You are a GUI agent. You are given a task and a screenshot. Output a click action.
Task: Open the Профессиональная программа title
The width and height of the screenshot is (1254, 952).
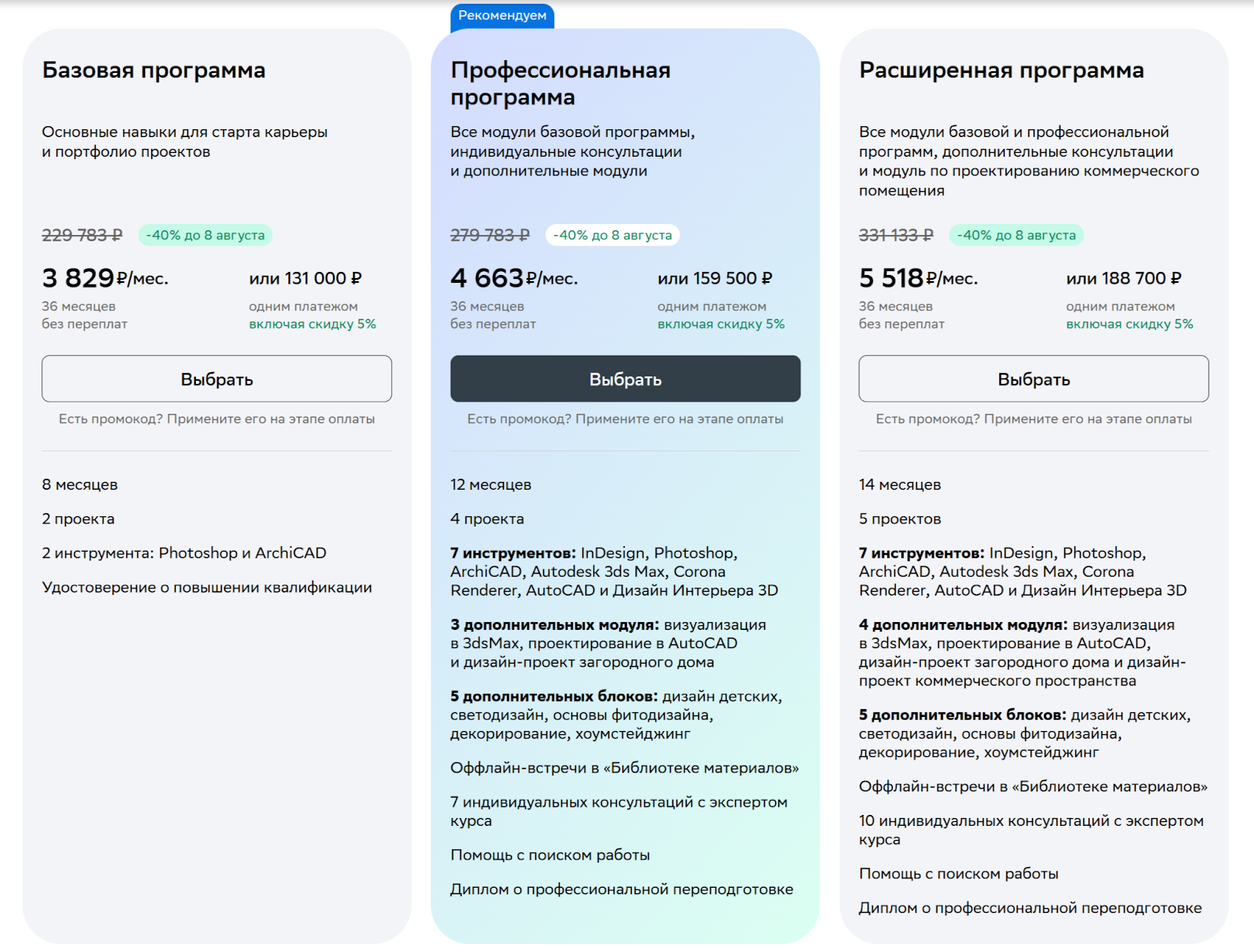coord(560,84)
